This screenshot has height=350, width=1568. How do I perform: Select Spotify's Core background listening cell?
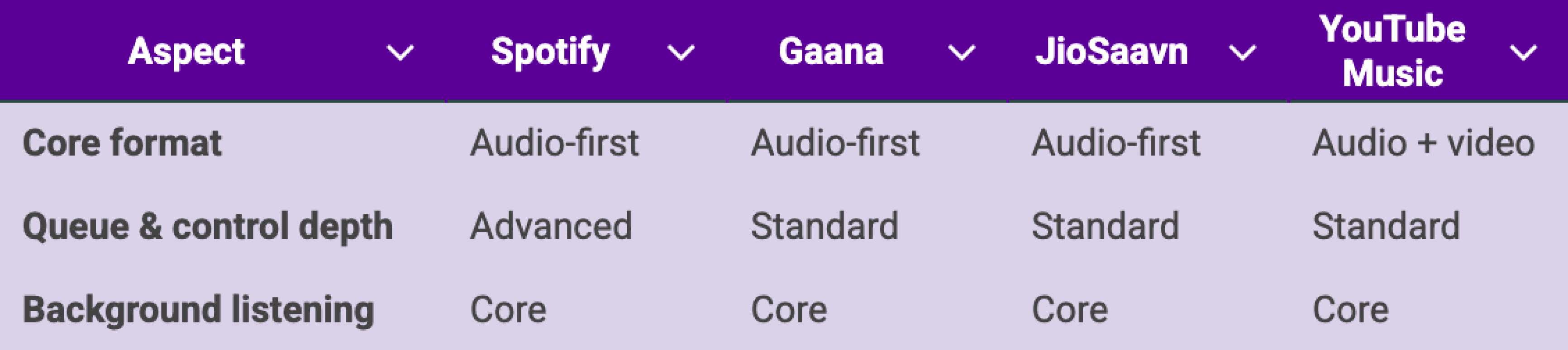pyautogui.click(x=508, y=310)
